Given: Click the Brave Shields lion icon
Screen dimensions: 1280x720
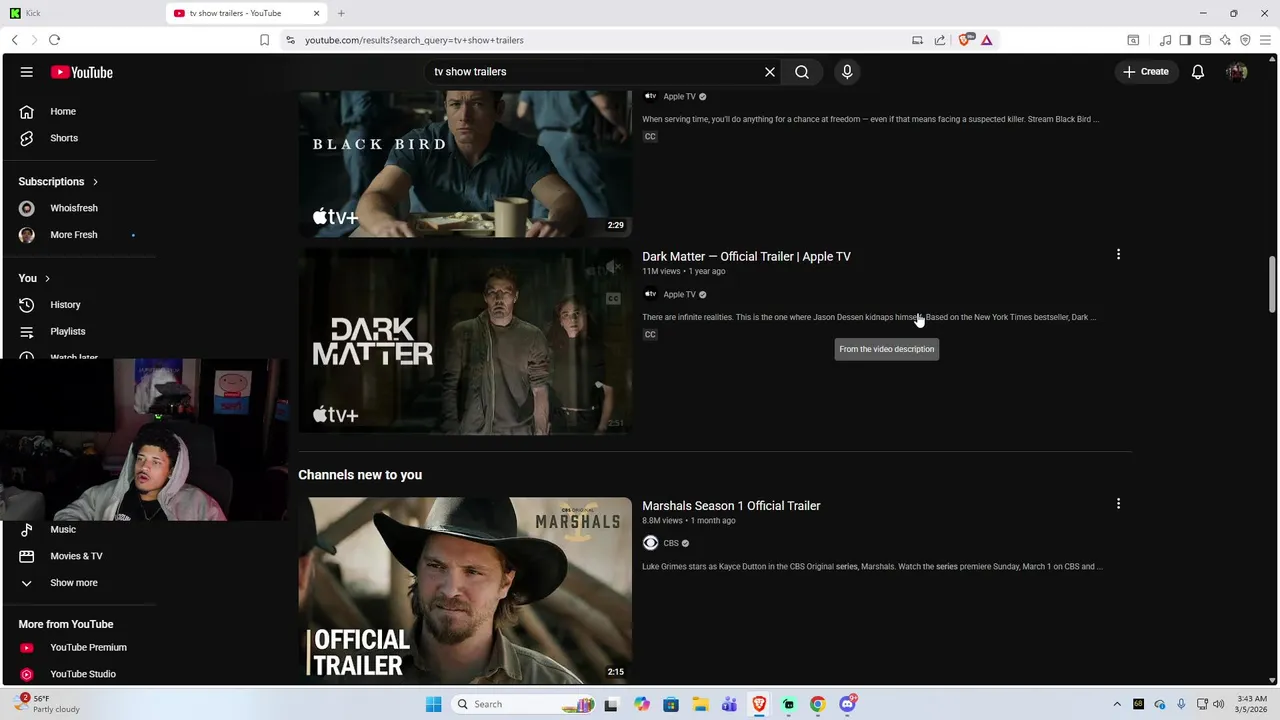Looking at the screenshot, I should coord(965,40).
